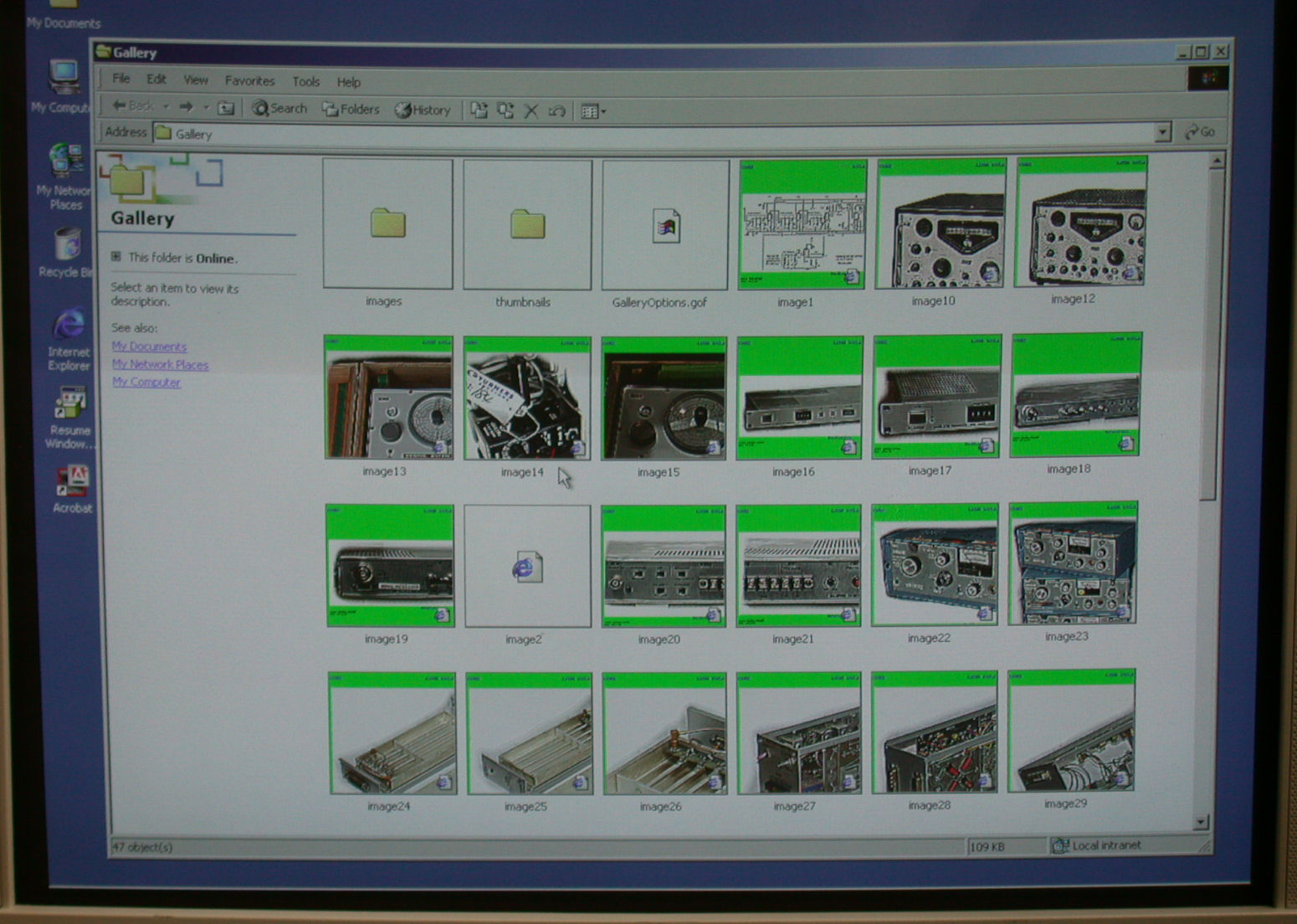This screenshot has height=924, width=1297.
Task: Click the Move To toolbar icon
Action: tap(479, 110)
